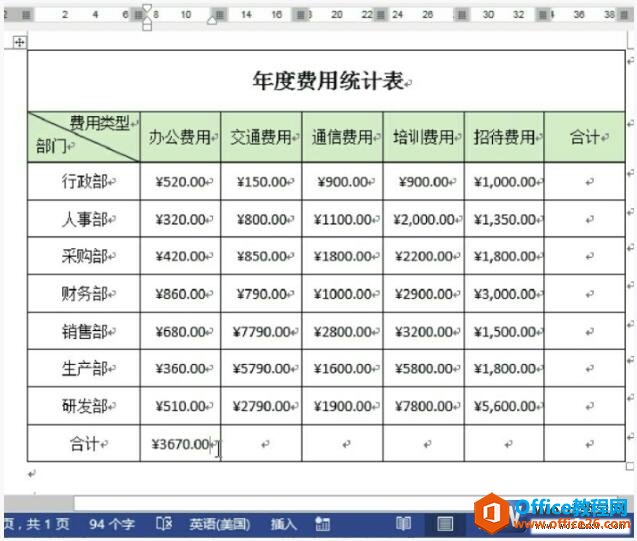Click the ¥1,500.00 cell
The image size is (637, 541).
pos(505,332)
